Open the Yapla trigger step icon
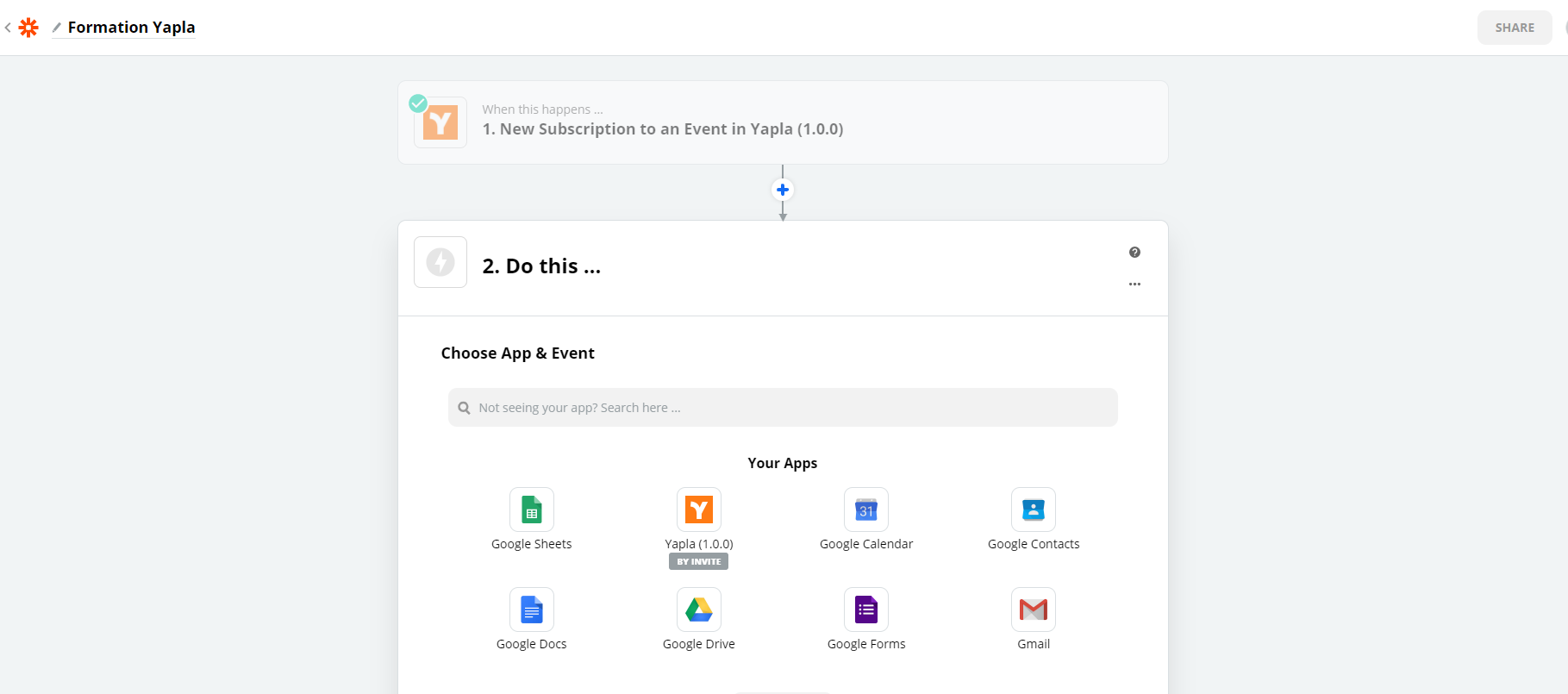The height and width of the screenshot is (694, 1568). 440,122
